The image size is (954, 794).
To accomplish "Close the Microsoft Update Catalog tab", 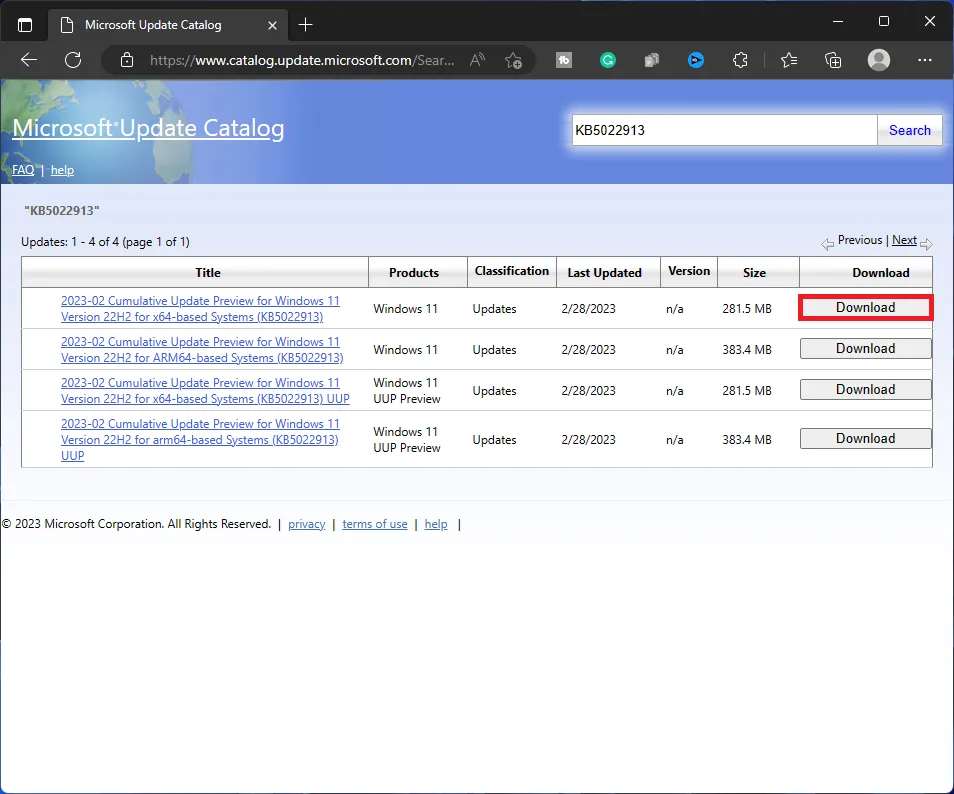I will [x=273, y=26].
